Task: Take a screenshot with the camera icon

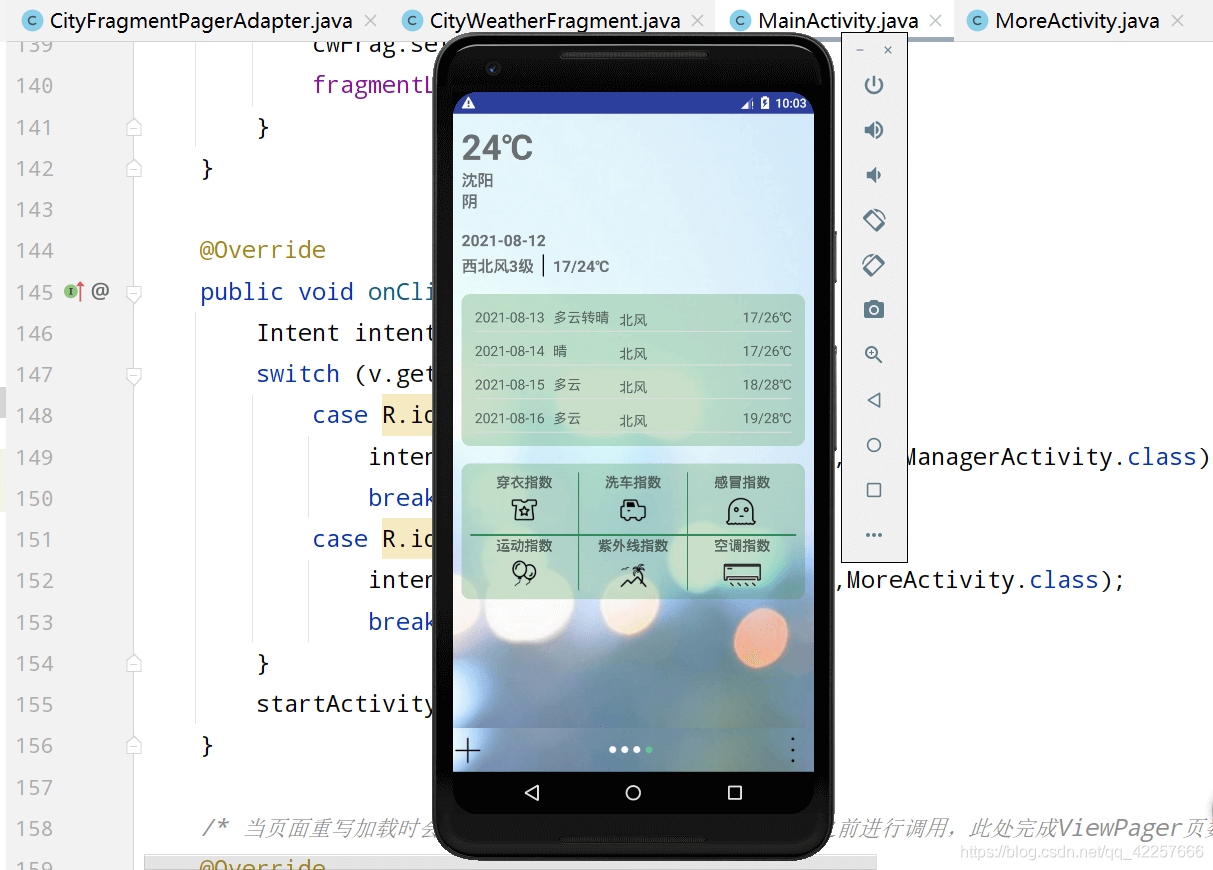Action: (x=874, y=310)
